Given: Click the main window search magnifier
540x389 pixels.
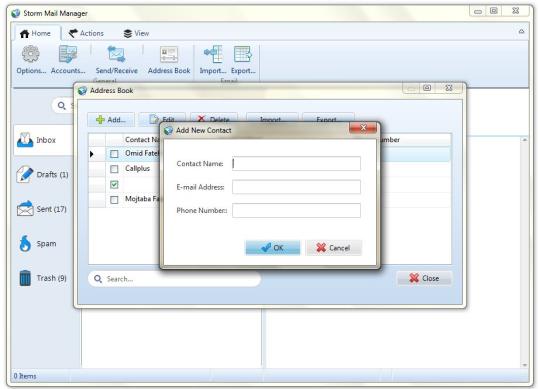Looking at the screenshot, I should click(62, 105).
